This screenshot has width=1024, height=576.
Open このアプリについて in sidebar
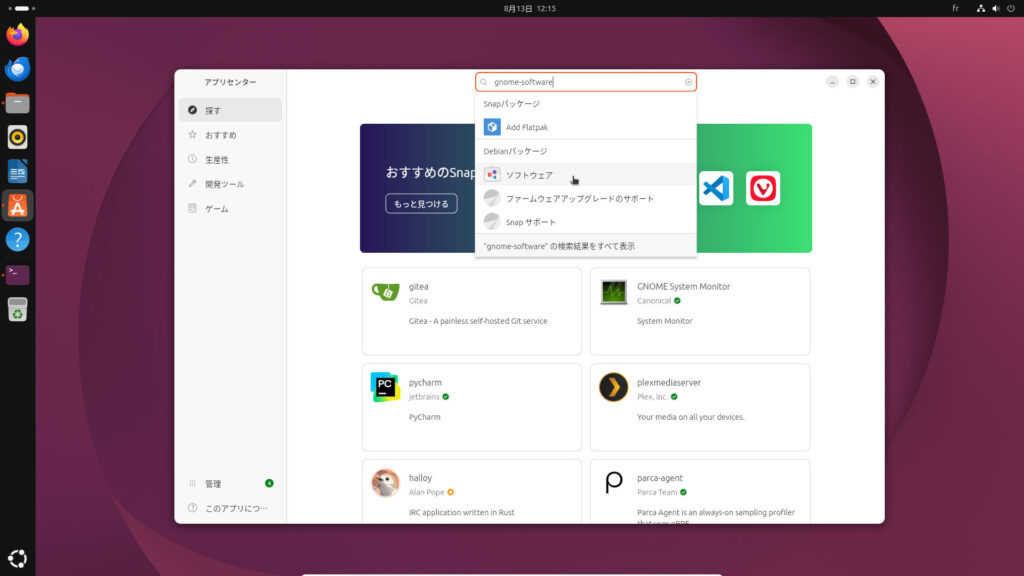click(x=231, y=508)
